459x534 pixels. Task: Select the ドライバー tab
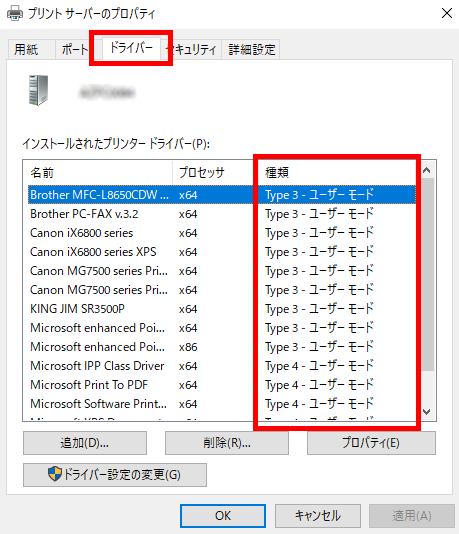click(x=131, y=48)
